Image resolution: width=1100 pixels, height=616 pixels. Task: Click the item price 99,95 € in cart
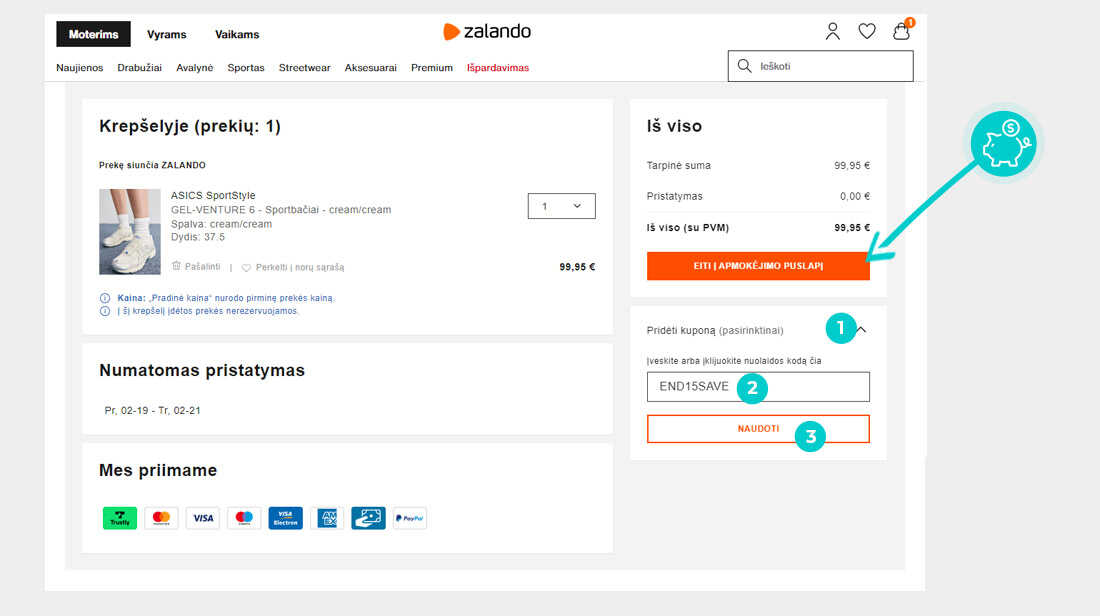point(577,267)
